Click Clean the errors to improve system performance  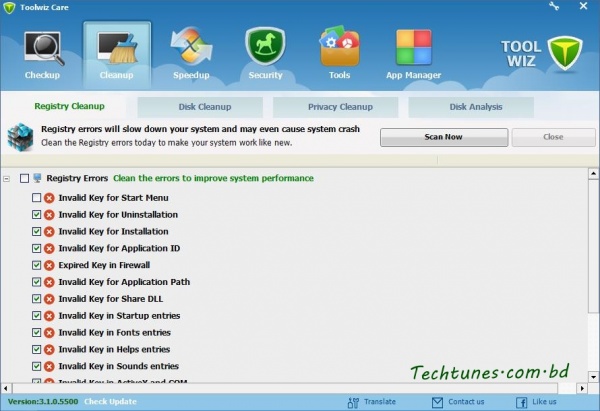tap(213, 178)
